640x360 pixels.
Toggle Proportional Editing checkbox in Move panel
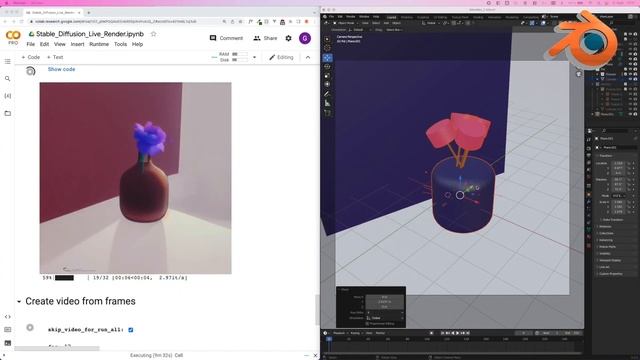click(x=367, y=323)
